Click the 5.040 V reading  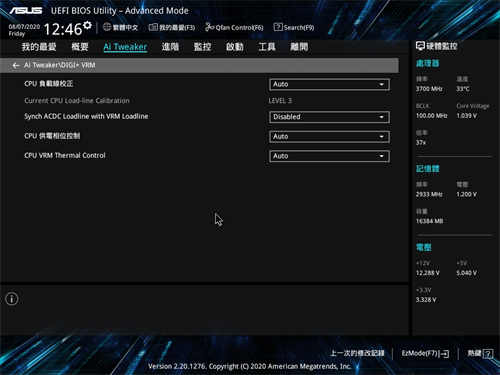pos(467,273)
